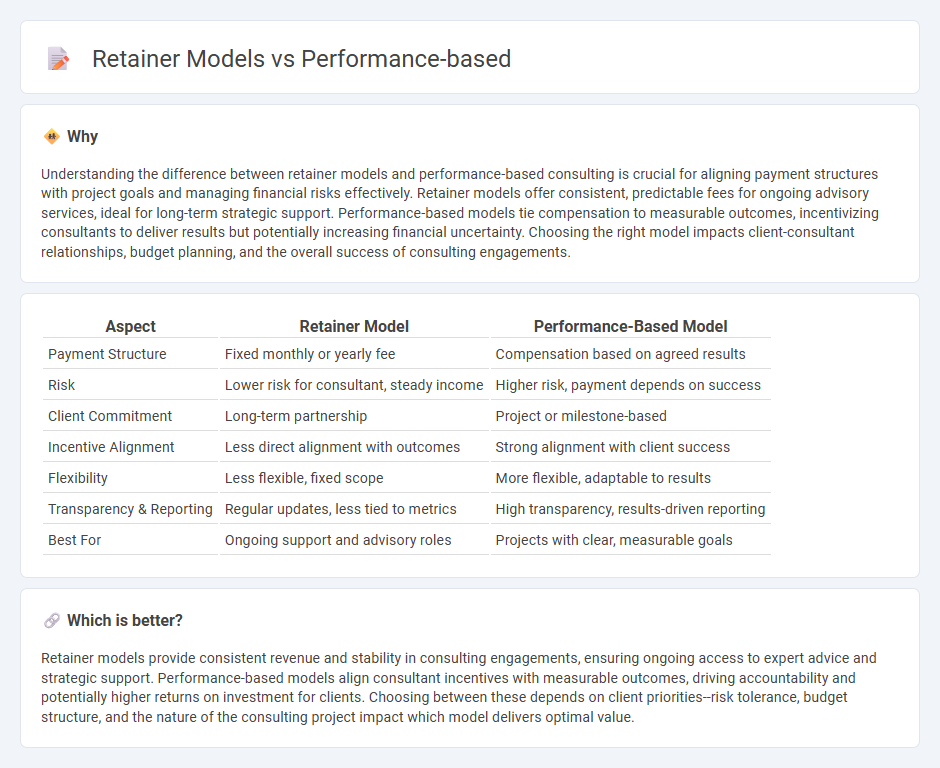Click the 'Aspect' column header
Screen dimensions: 940x768
click(131, 326)
